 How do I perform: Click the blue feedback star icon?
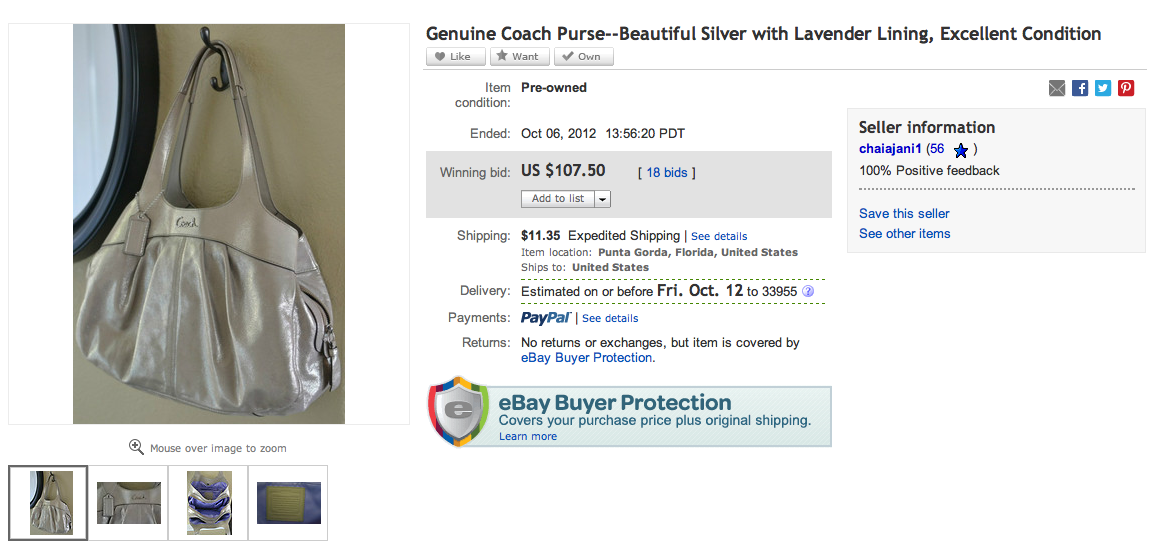961,150
